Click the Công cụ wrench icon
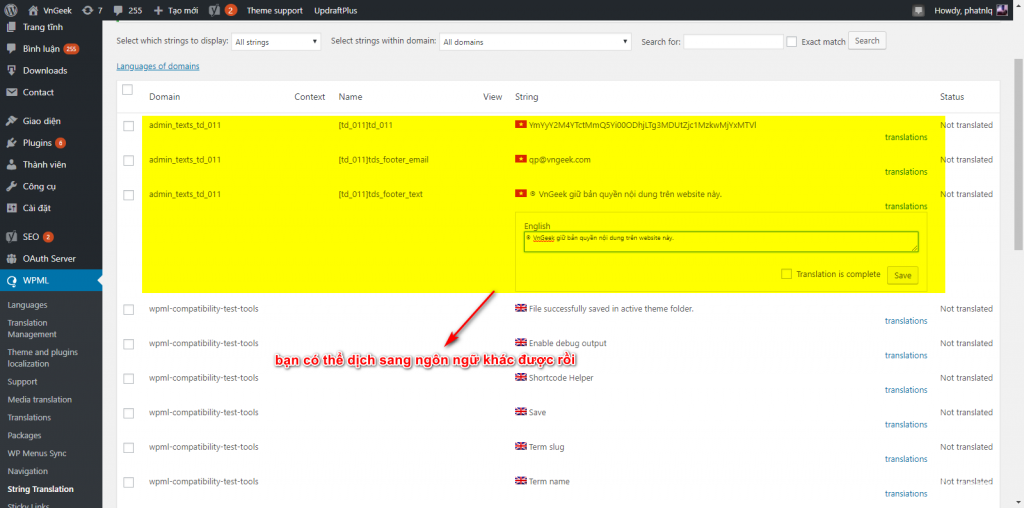This screenshot has width=1024, height=508. [x=11, y=186]
